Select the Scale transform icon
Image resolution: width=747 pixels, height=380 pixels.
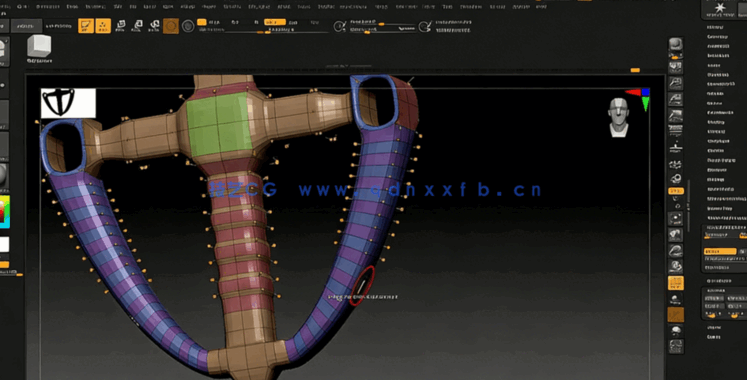pyautogui.click(x=138, y=26)
